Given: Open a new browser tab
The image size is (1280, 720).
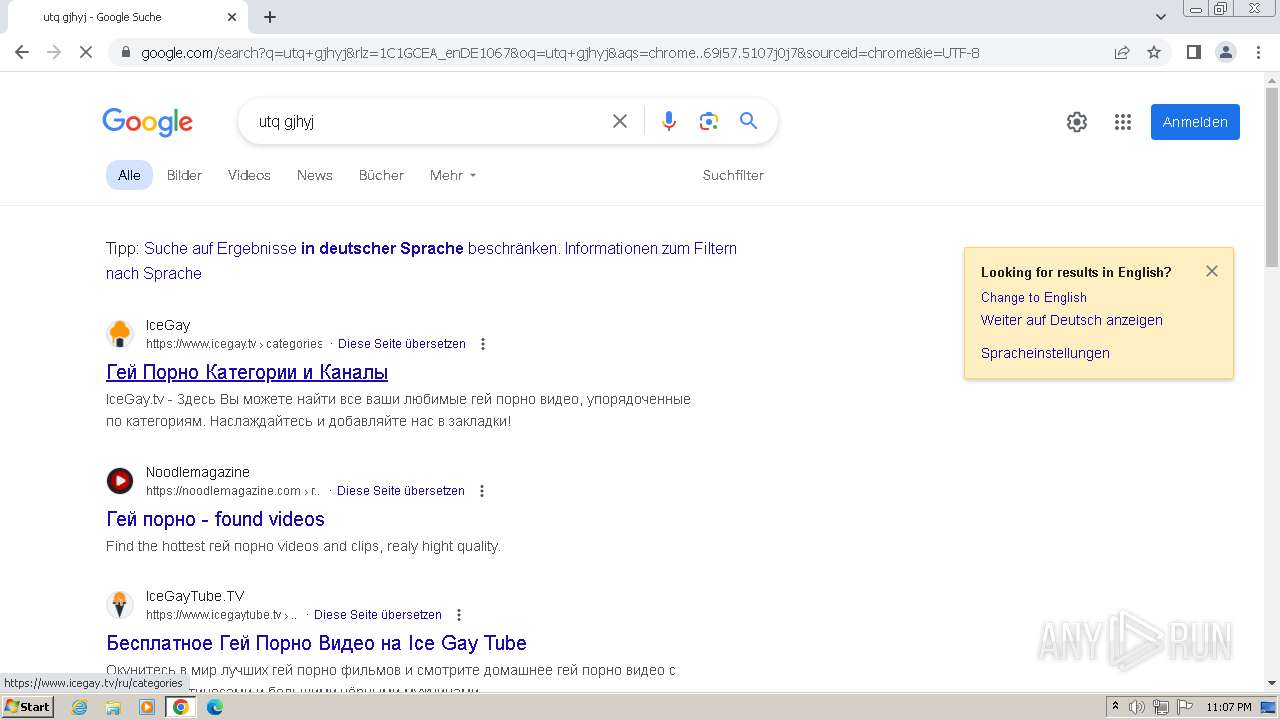Looking at the screenshot, I should click(270, 17).
